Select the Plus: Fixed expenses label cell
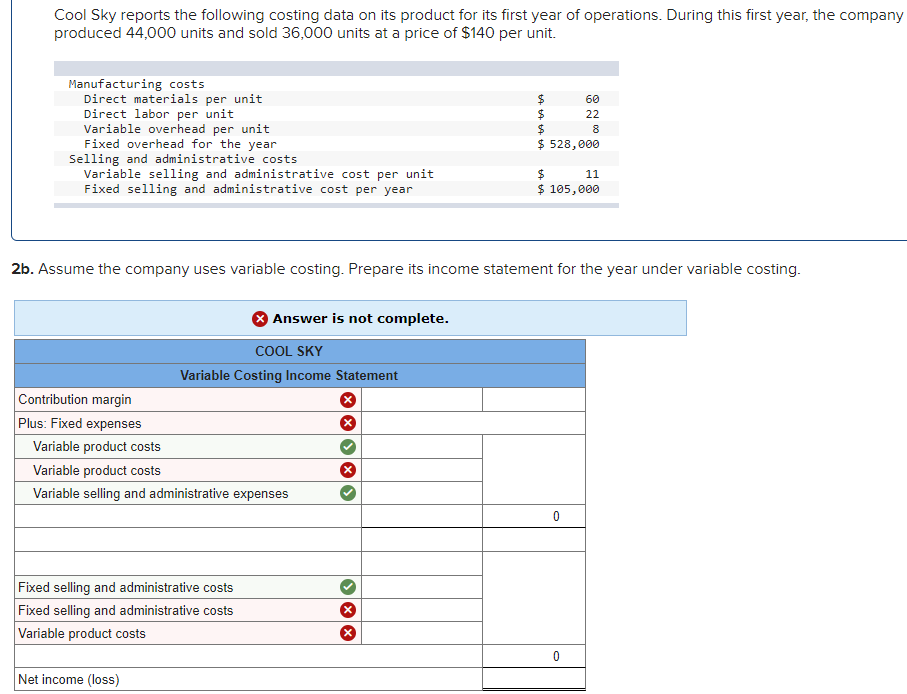This screenshot has height=694, width=907. click(x=188, y=423)
